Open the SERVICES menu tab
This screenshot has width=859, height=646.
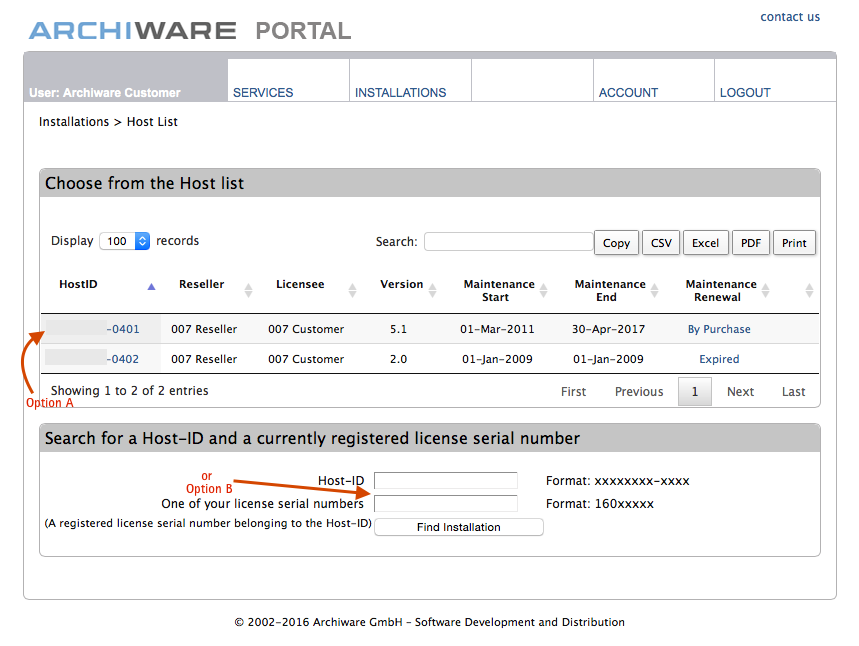263,92
